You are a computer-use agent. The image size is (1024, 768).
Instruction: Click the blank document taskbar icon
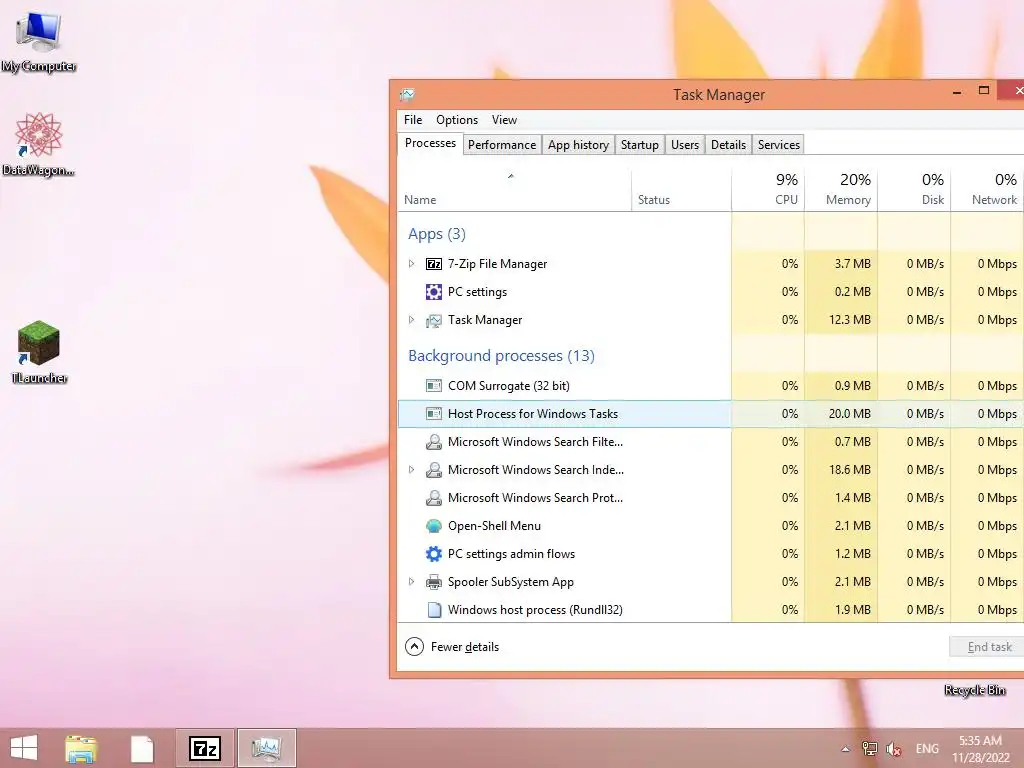142,748
